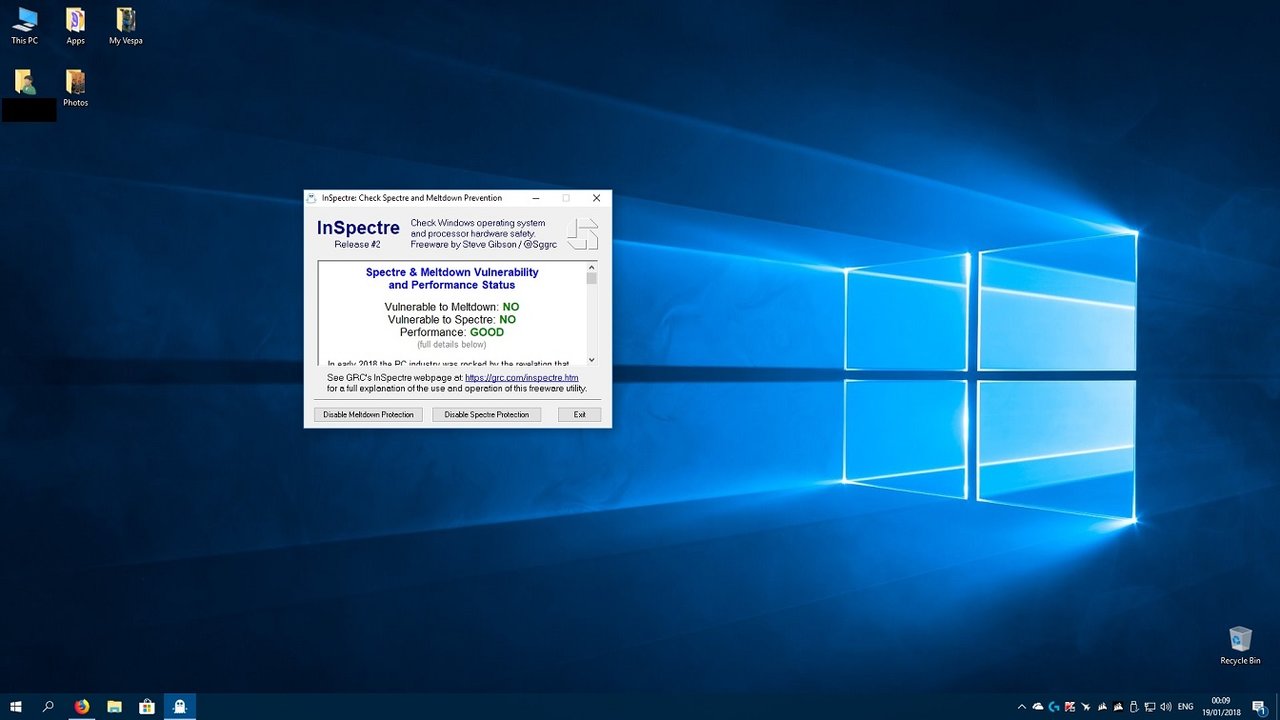The image size is (1280, 720).
Task: Select the Recycle Bin icon
Action: pos(1240,646)
